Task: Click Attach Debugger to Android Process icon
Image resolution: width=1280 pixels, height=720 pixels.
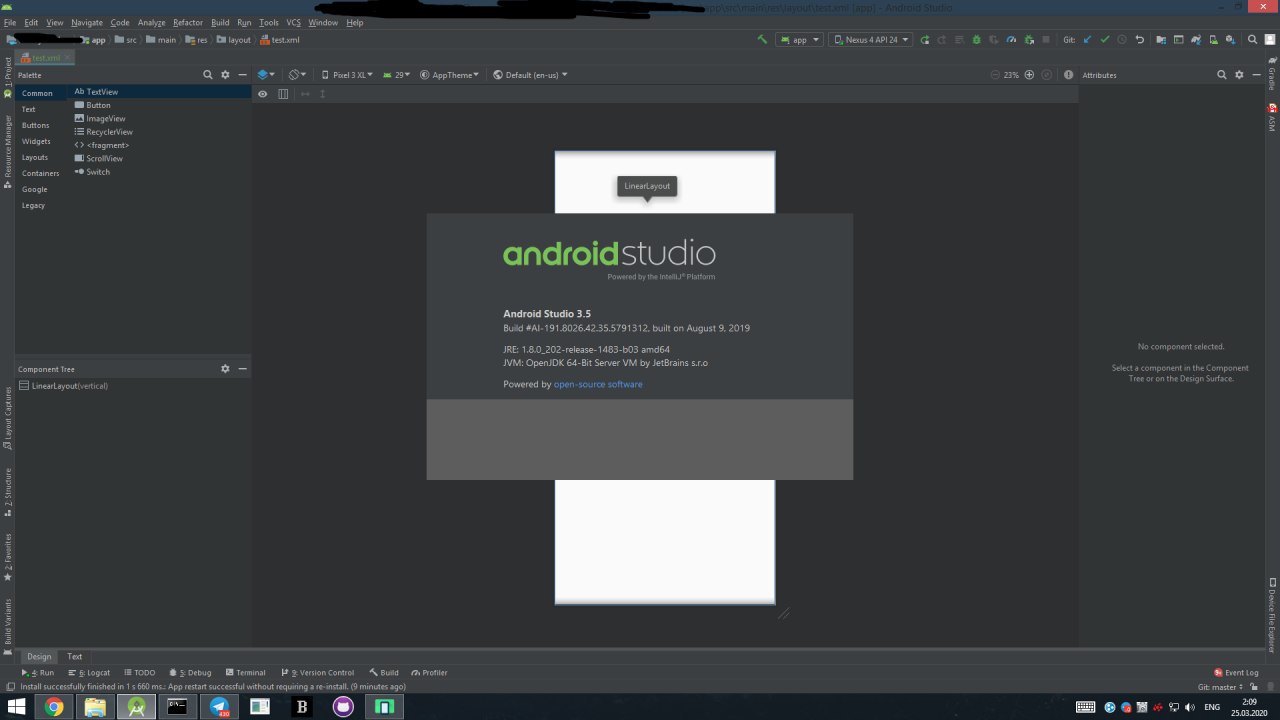Action: point(1029,40)
